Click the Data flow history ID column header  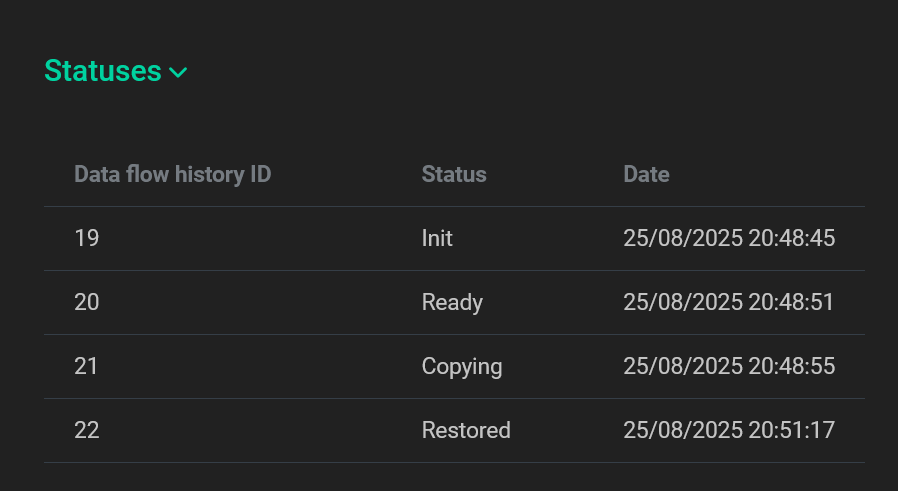173,174
